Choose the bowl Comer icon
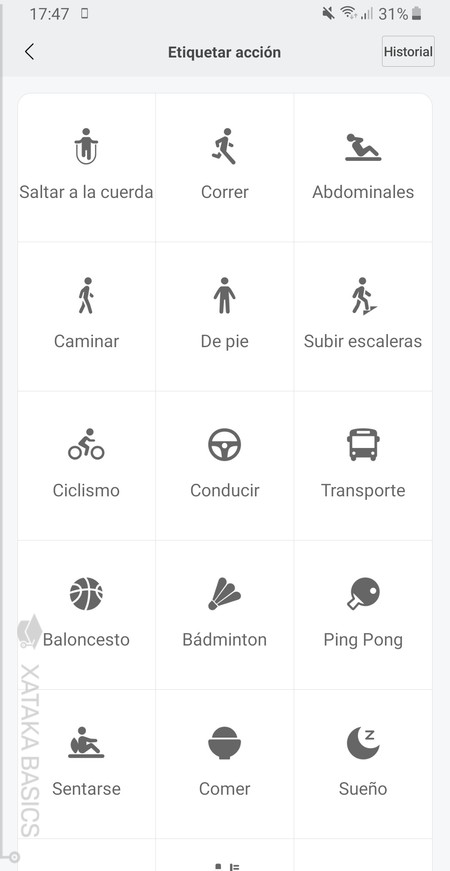This screenshot has width=450, height=871. (224, 743)
